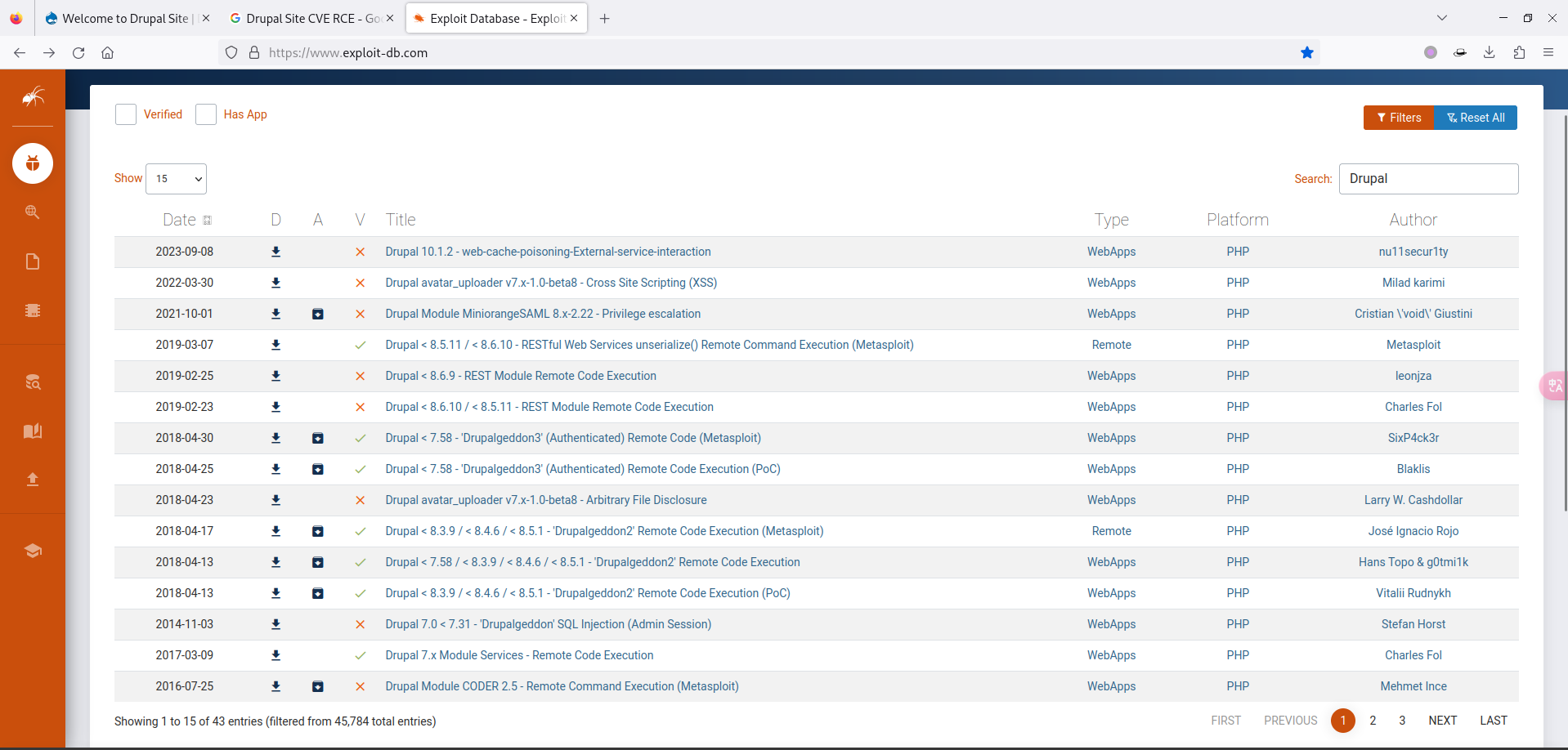Sort the table by Title column

(x=401, y=220)
